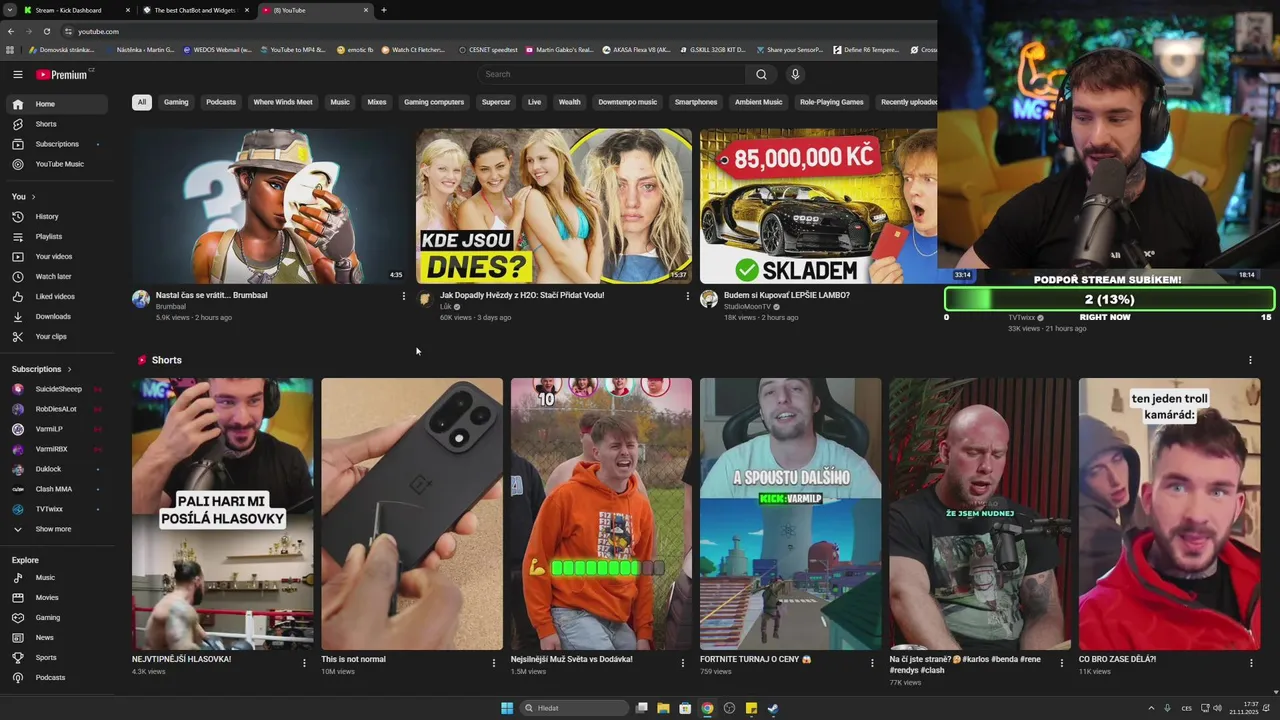The height and width of the screenshot is (720, 1280).
Task: Open Subscriptions in the sidebar
Action: (x=55, y=144)
